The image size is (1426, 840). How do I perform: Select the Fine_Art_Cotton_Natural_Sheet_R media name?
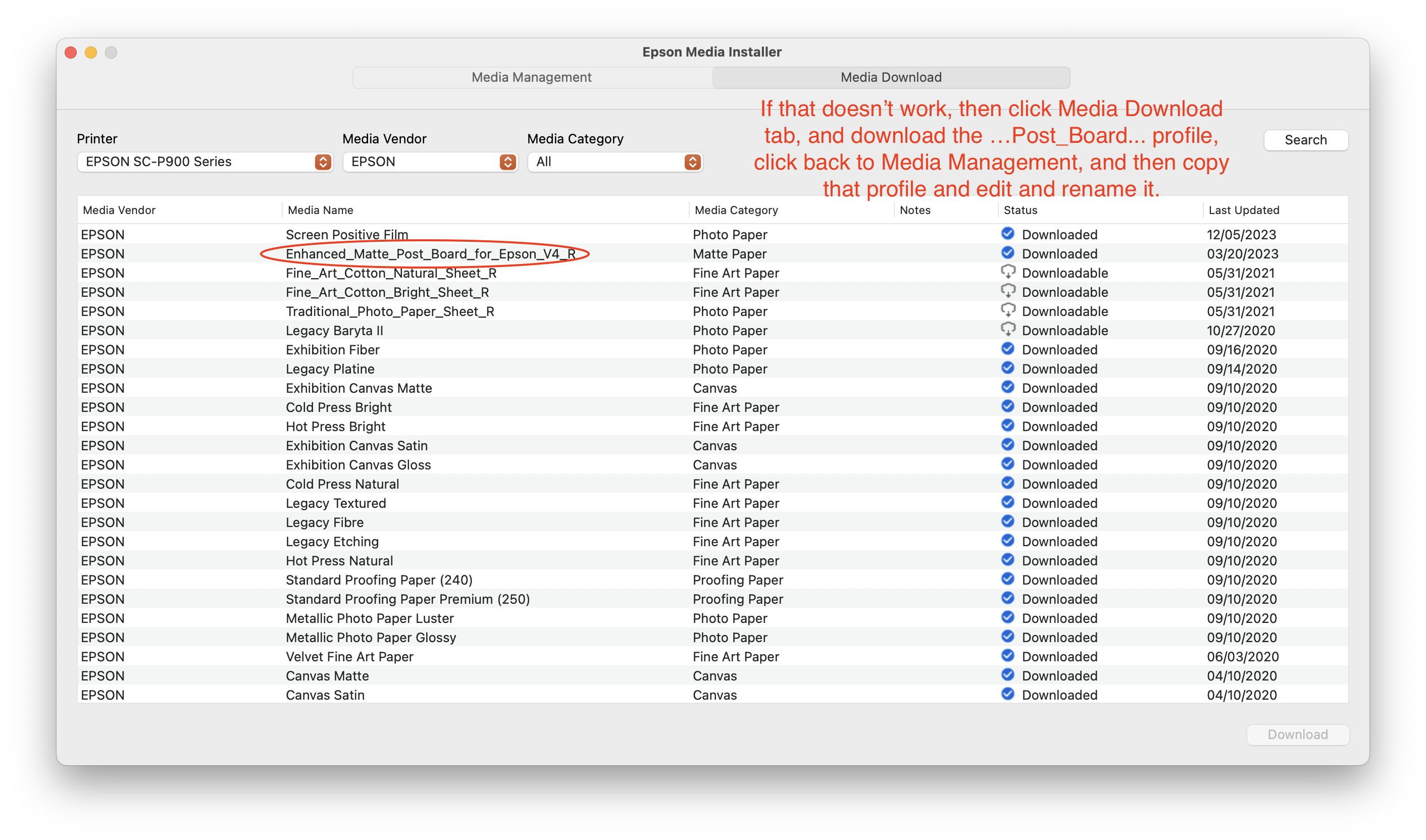391,274
